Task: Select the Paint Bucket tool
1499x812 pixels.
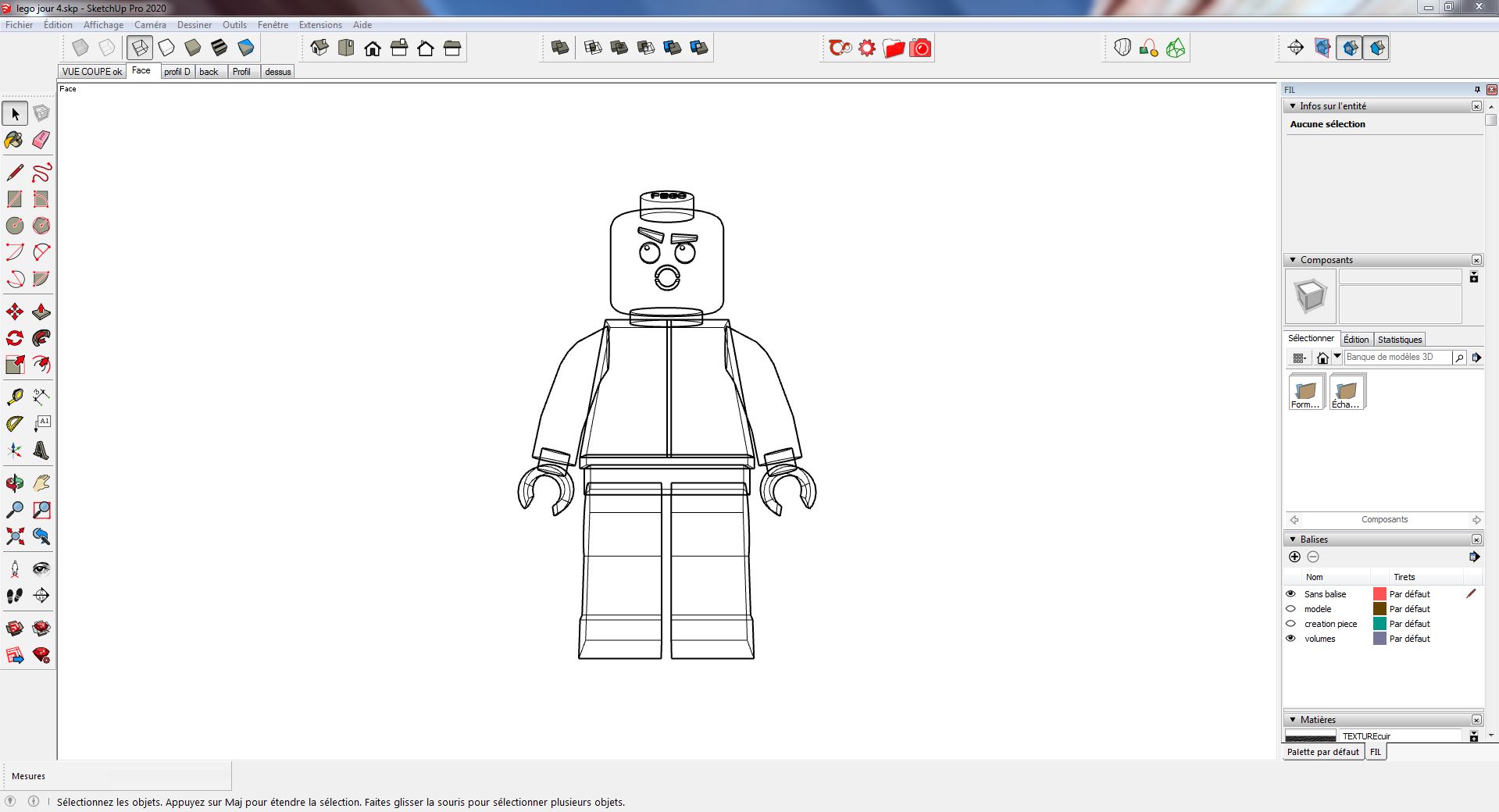Action: (15, 140)
